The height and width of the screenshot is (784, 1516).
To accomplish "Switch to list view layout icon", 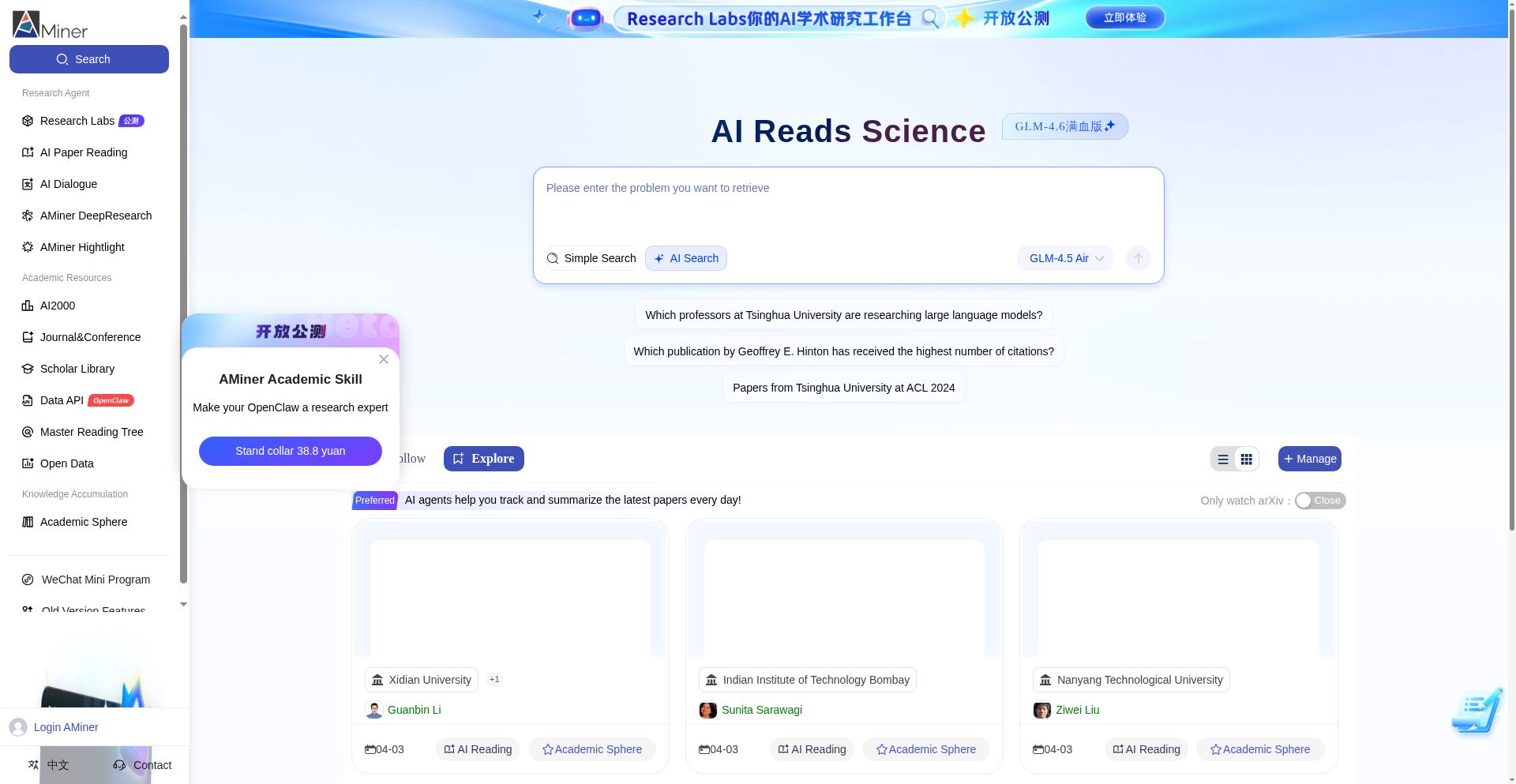I will click(x=1223, y=460).
